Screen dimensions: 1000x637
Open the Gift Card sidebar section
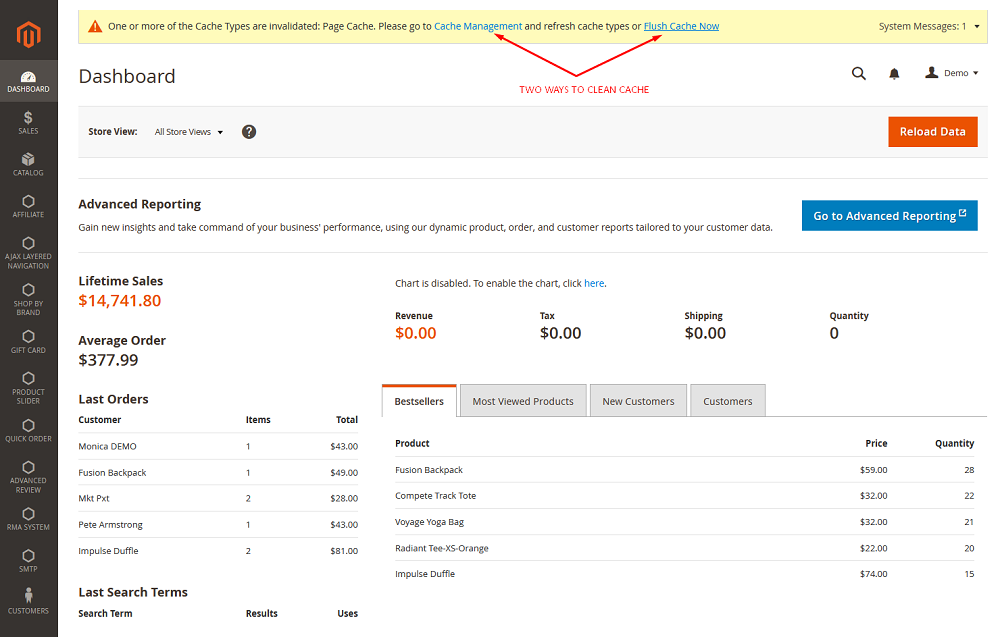28,341
